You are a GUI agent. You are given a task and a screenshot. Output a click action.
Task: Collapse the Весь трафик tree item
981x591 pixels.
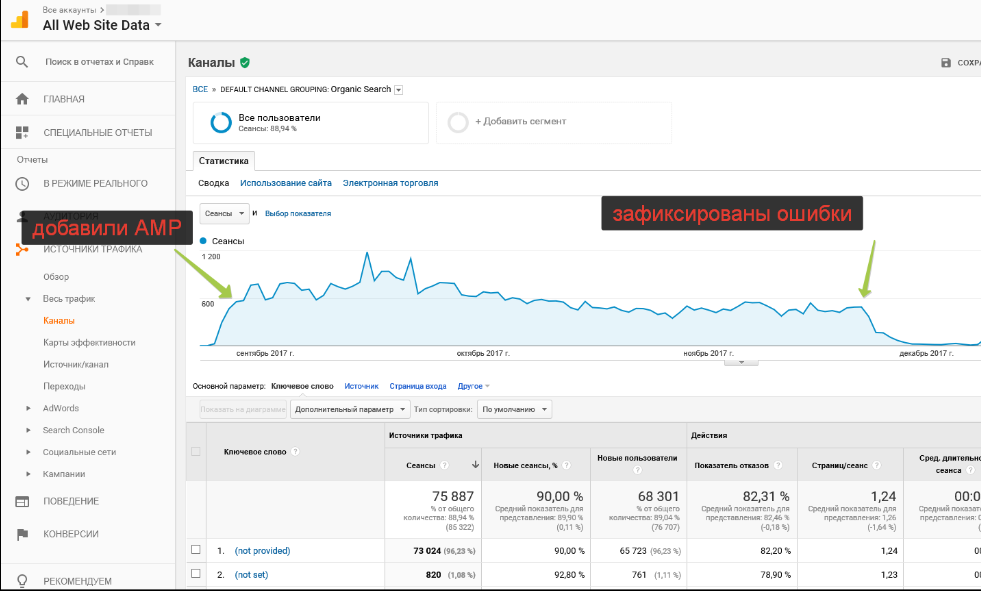pyautogui.click(x=28, y=299)
